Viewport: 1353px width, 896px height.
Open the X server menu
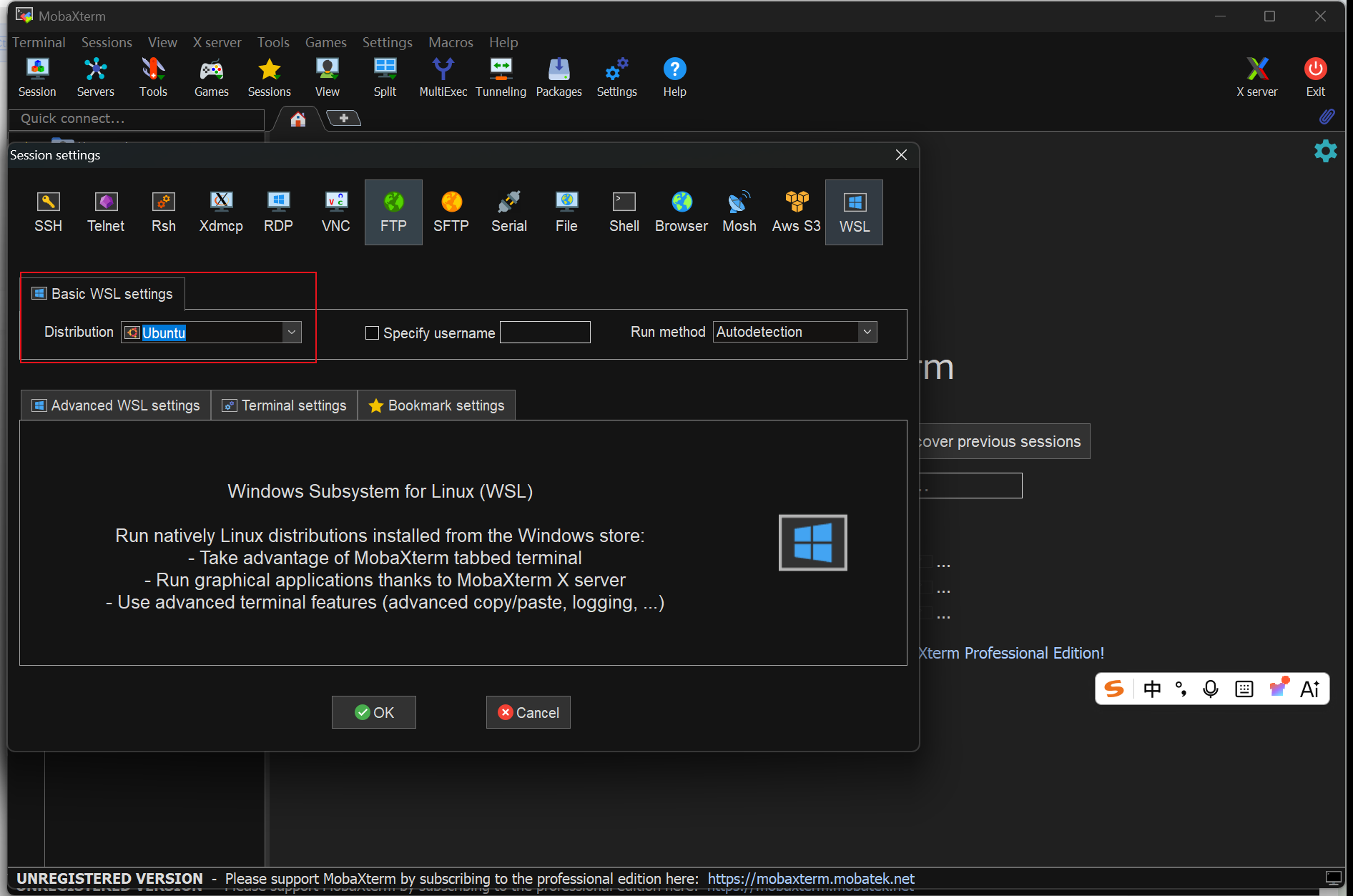pos(217,42)
